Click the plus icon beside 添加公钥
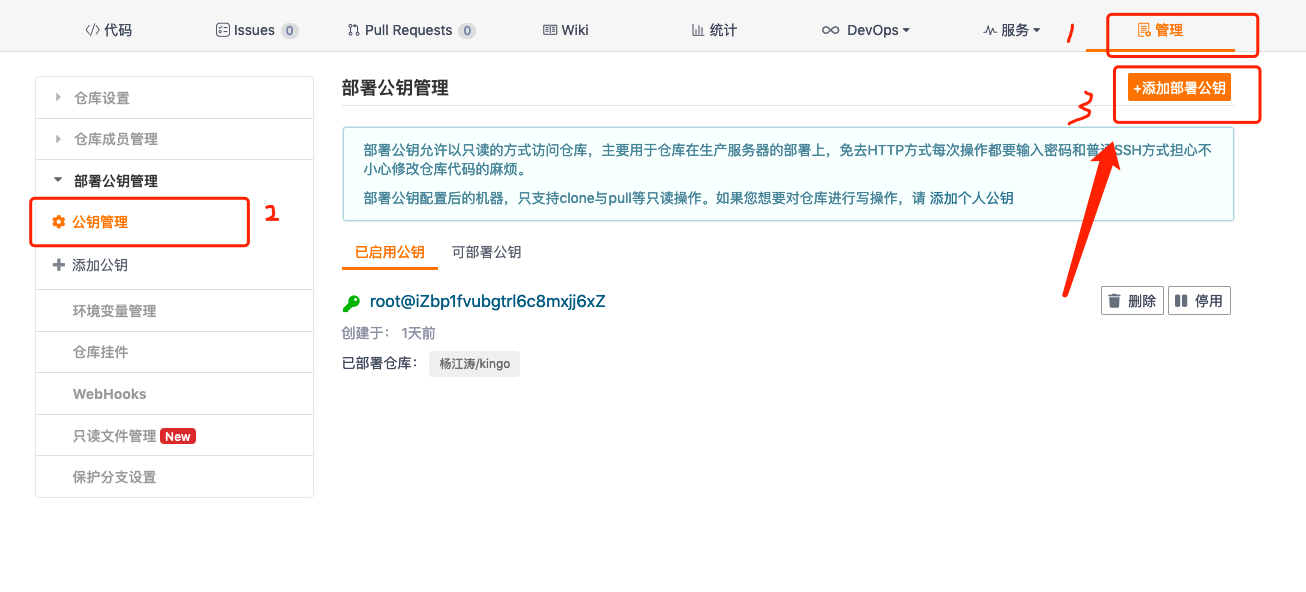The image size is (1306, 592). click(x=58, y=265)
